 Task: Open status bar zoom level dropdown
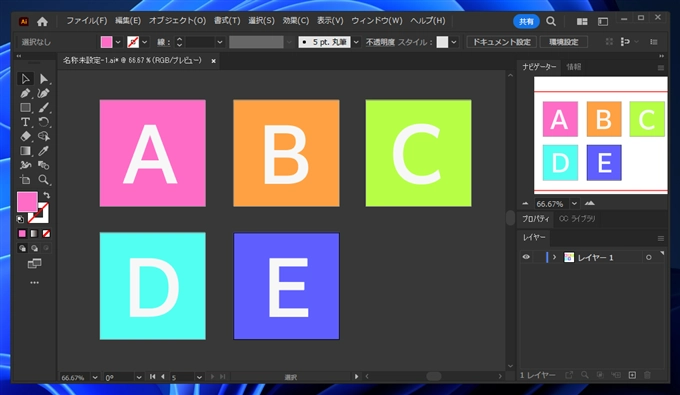[x=95, y=377]
